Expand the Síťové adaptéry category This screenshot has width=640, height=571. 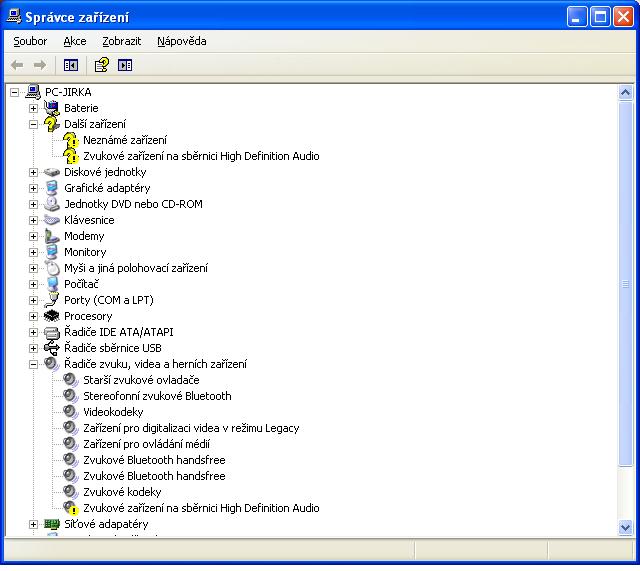point(33,524)
